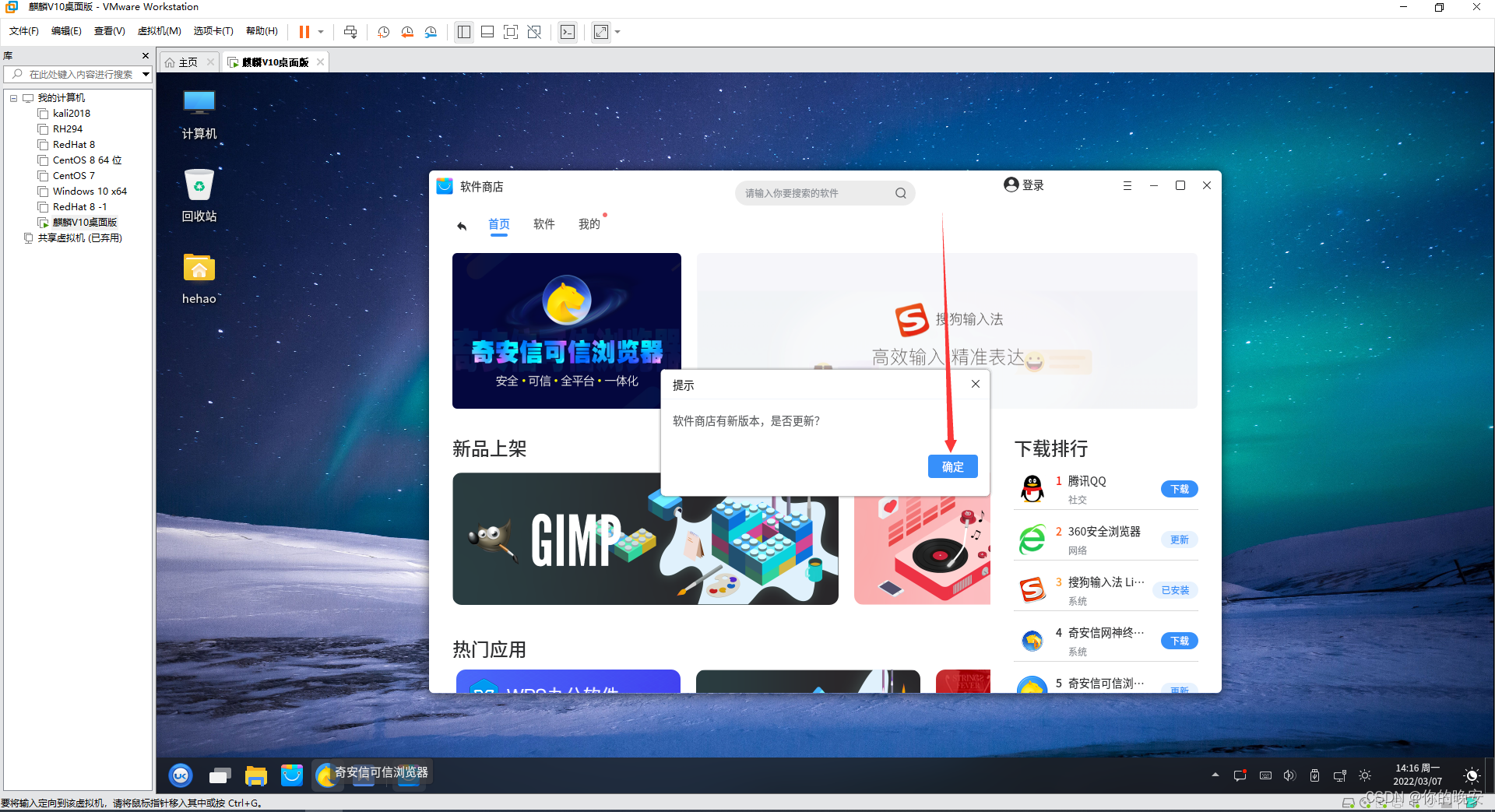This screenshot has width=1495, height=812.
Task: Click the night mode moon icon in taskbar
Action: coord(1472,775)
